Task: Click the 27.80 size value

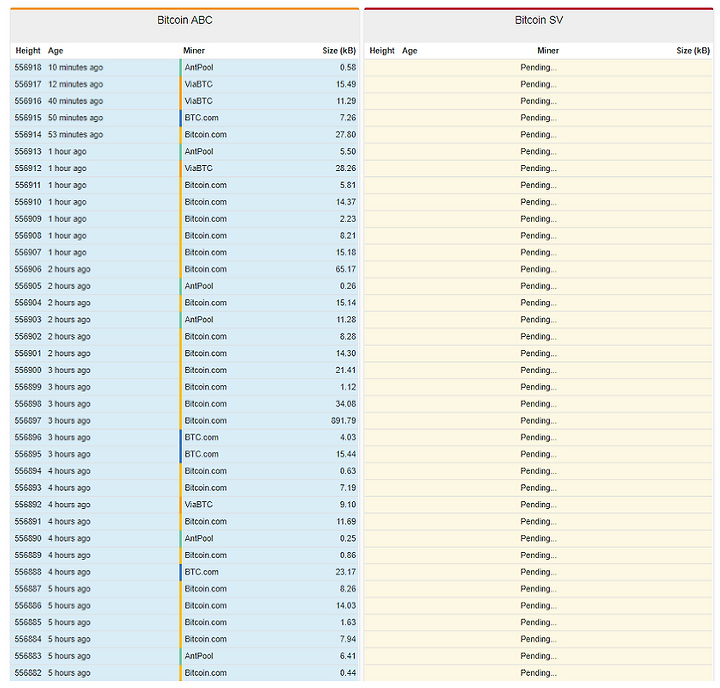Action: [346, 135]
